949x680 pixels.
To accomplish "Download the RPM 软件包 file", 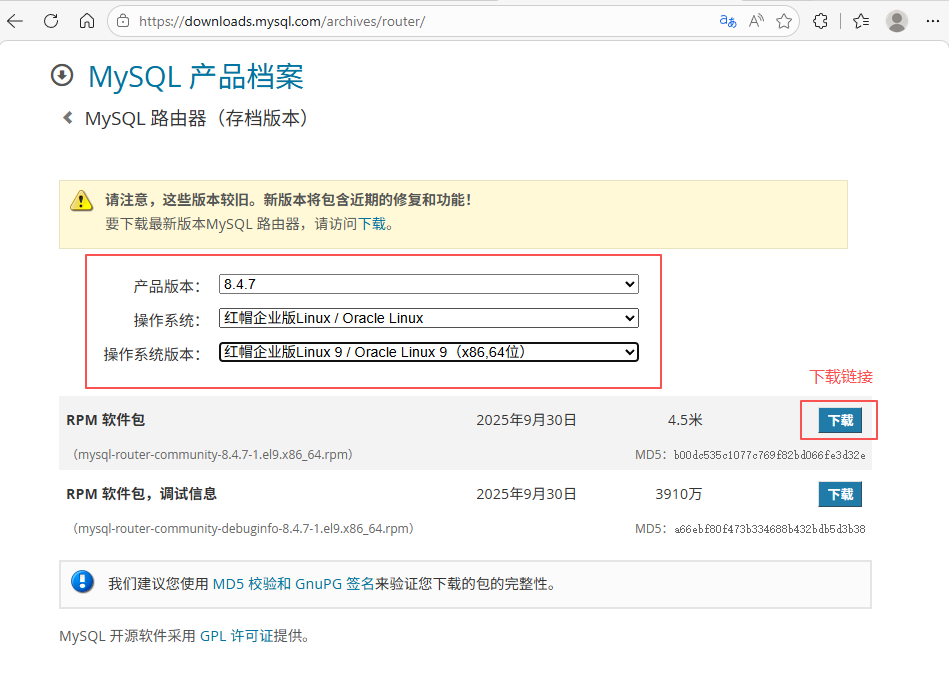I will (x=840, y=420).
